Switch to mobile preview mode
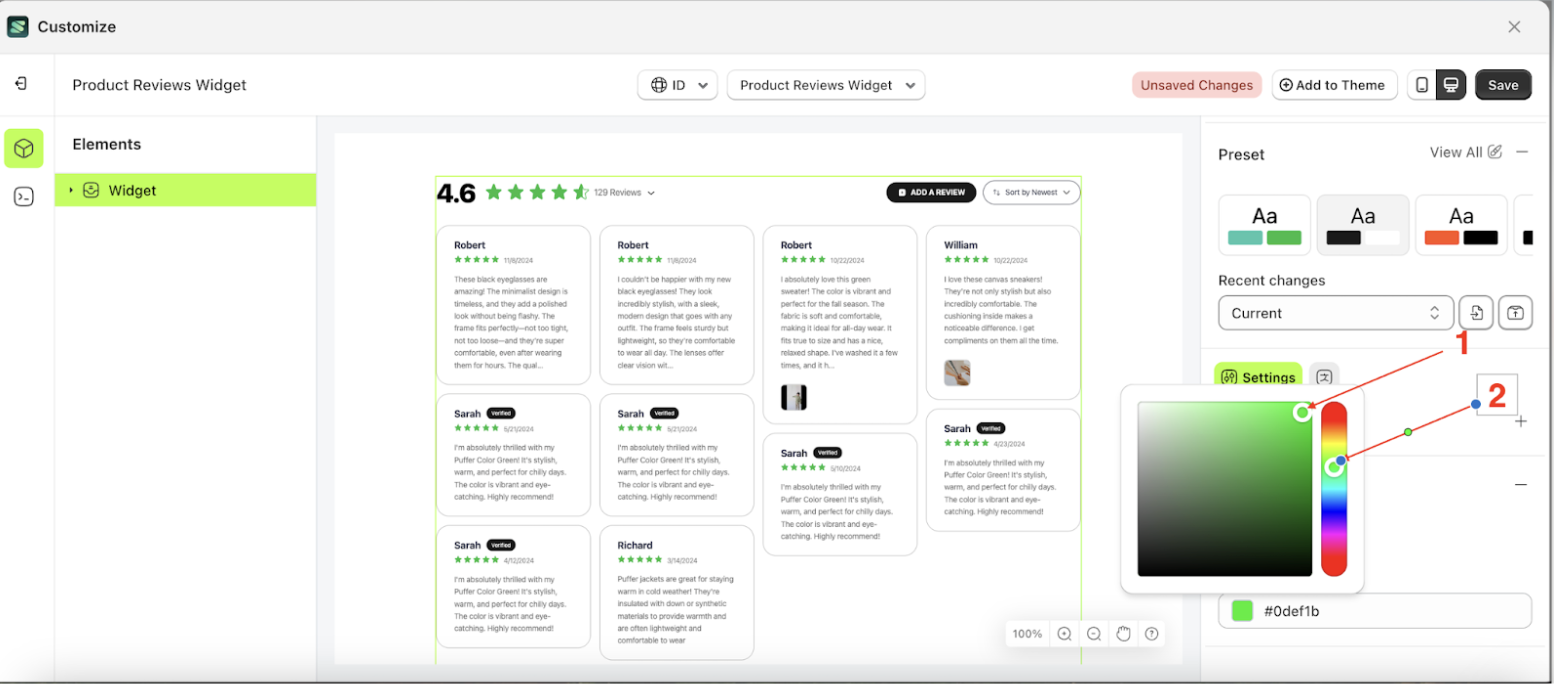1560x692 pixels. coord(1423,85)
